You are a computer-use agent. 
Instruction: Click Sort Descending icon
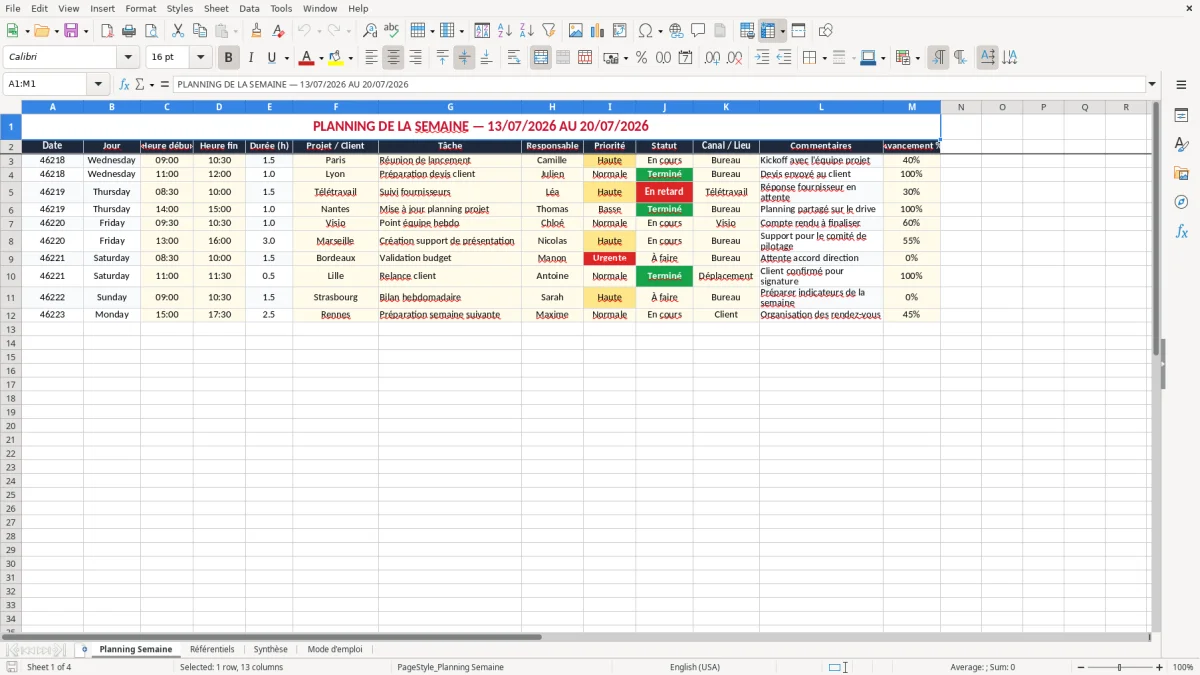tap(526, 31)
